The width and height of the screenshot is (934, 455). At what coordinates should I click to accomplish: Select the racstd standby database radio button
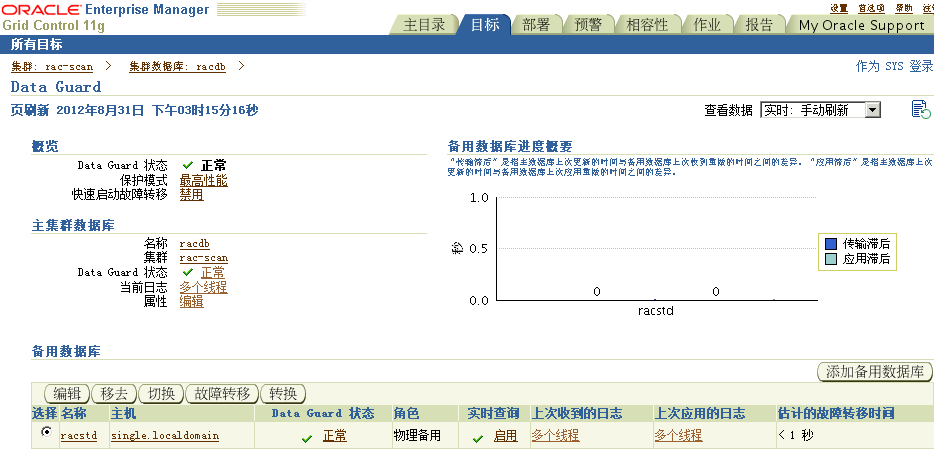46,432
